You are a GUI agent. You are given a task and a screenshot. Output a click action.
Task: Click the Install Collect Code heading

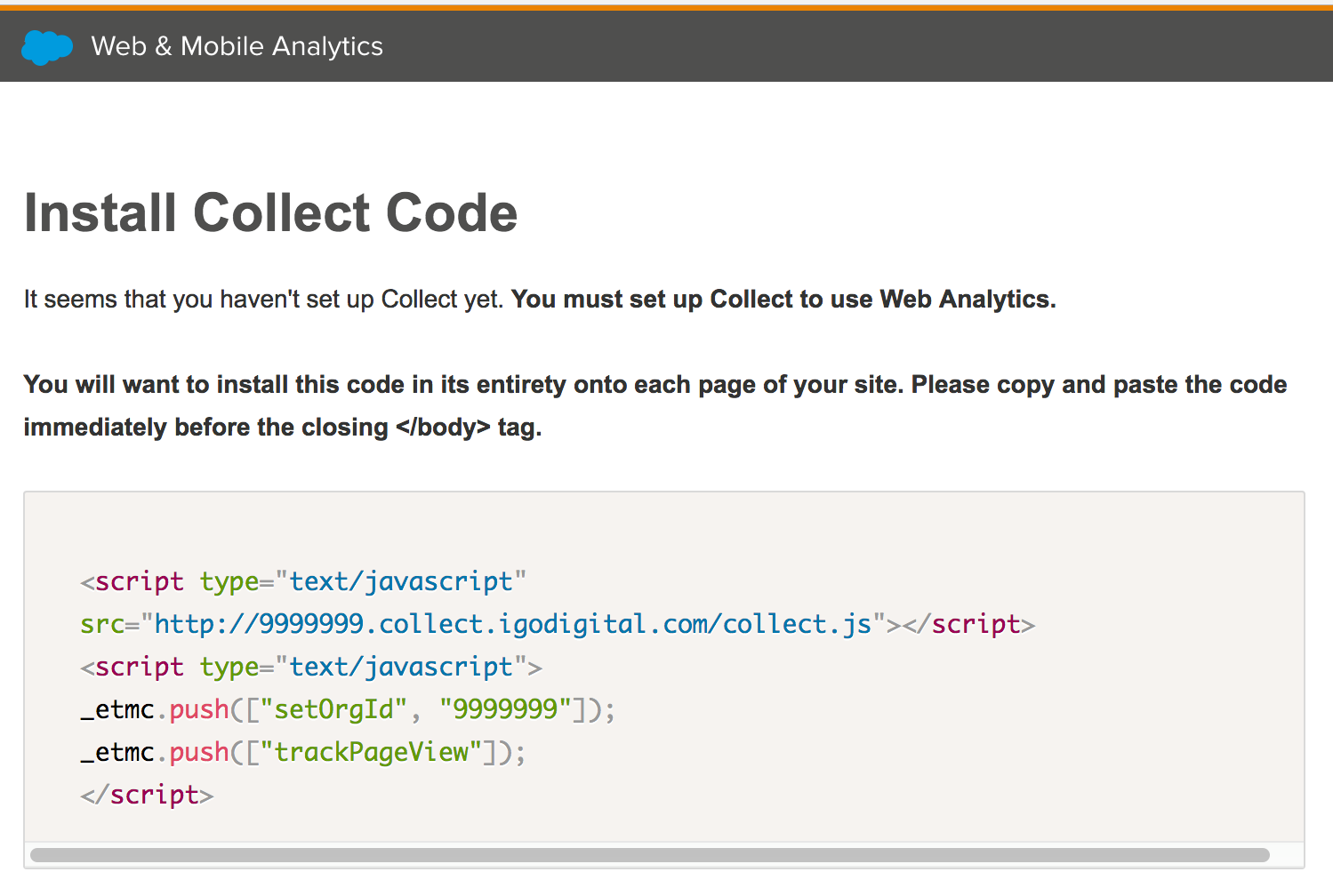[270, 213]
